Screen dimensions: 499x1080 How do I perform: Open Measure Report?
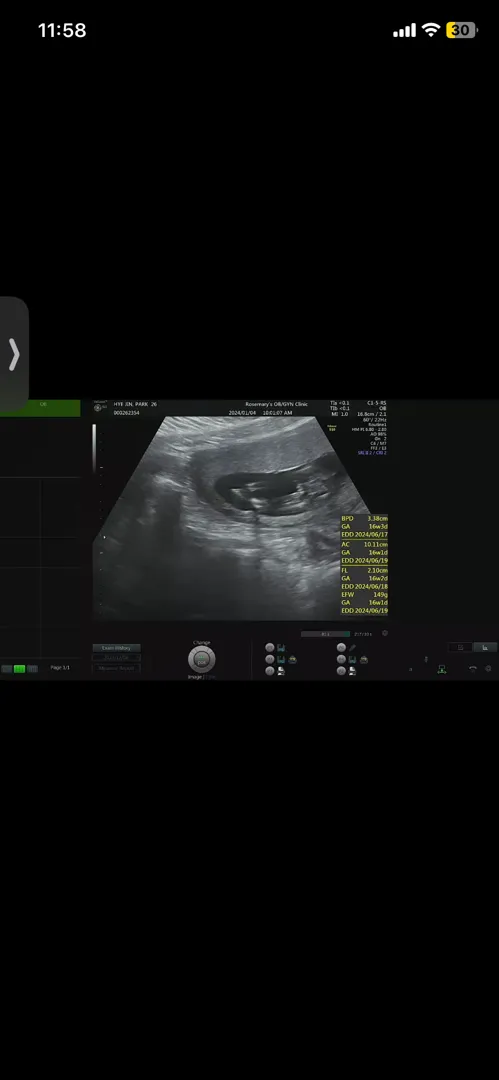116,668
